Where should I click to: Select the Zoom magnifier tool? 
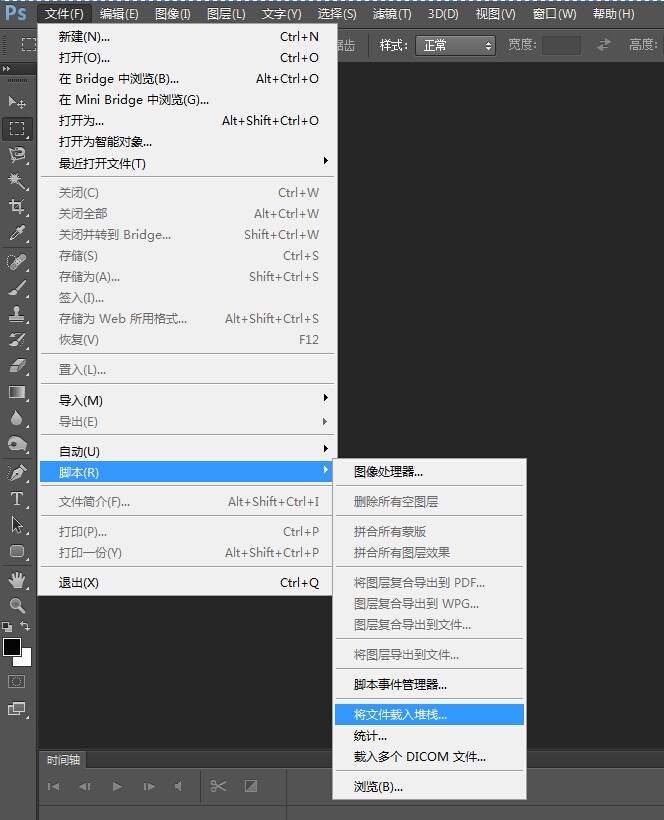click(x=17, y=606)
